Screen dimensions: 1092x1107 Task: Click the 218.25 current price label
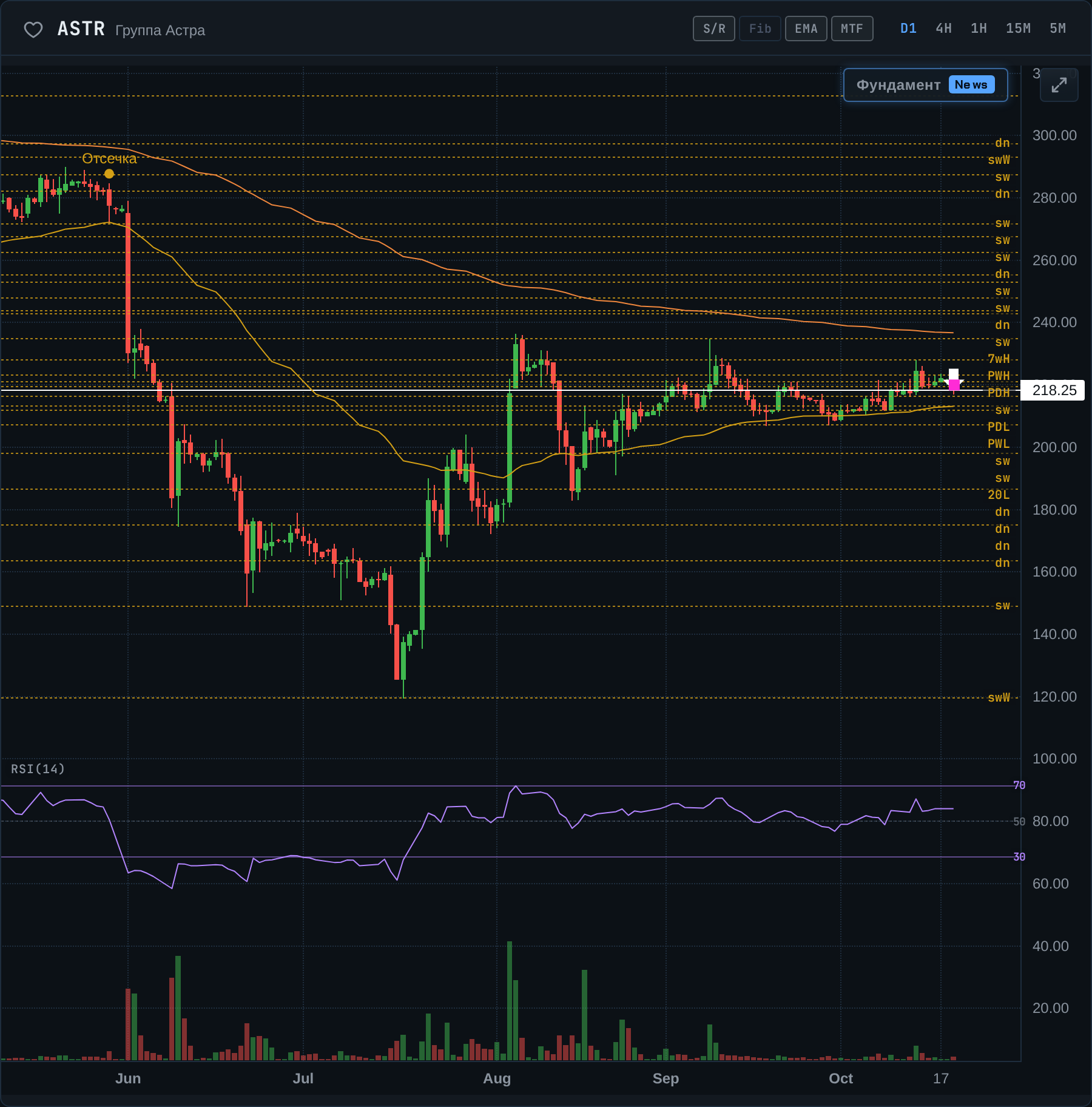[1054, 390]
